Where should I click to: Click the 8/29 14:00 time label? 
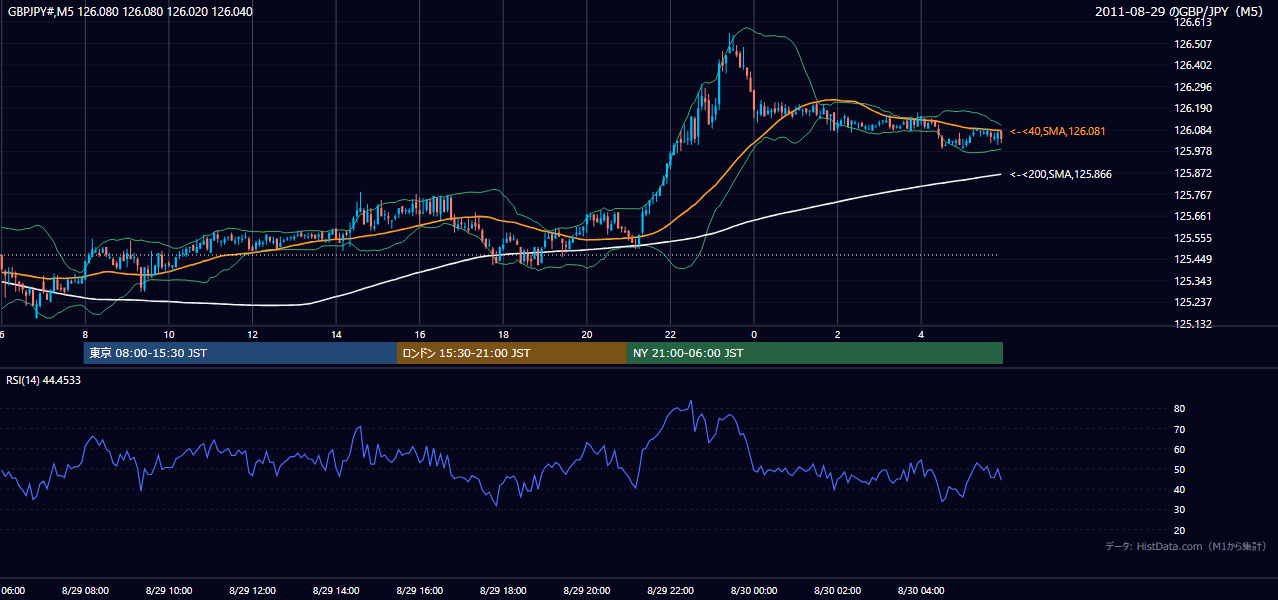point(336,591)
